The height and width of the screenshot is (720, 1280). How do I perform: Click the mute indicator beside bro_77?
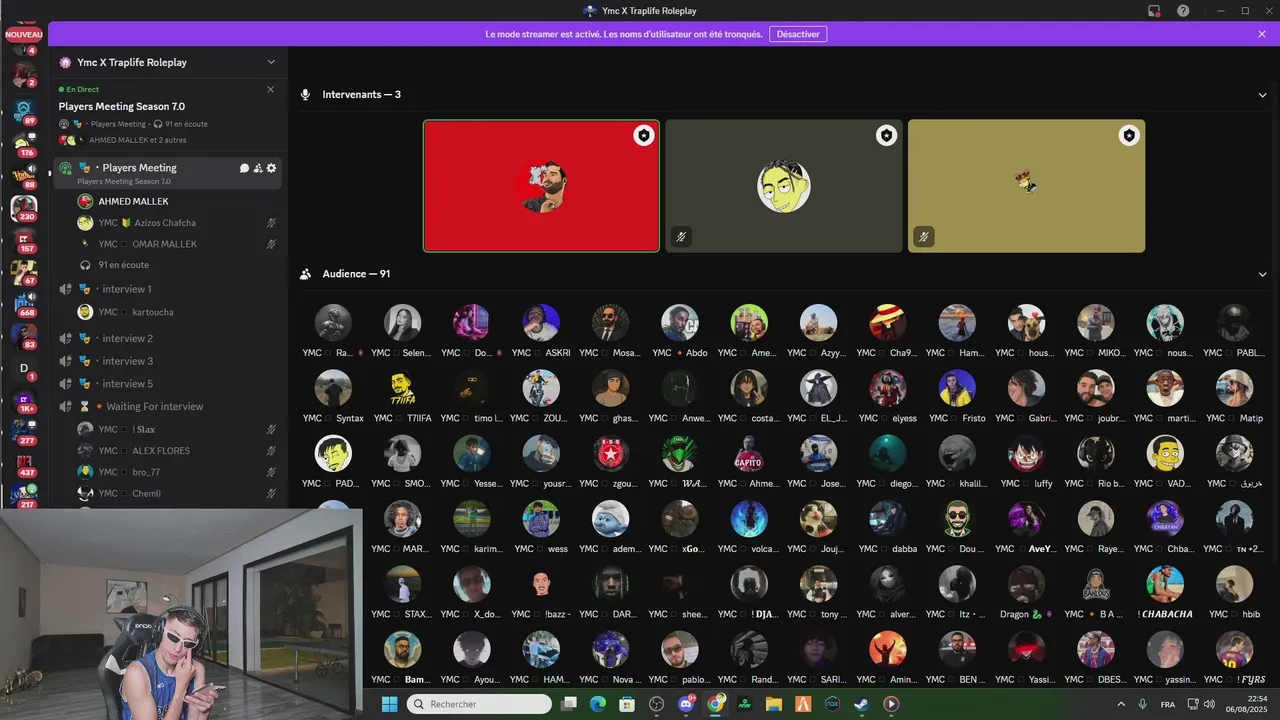coord(271,472)
